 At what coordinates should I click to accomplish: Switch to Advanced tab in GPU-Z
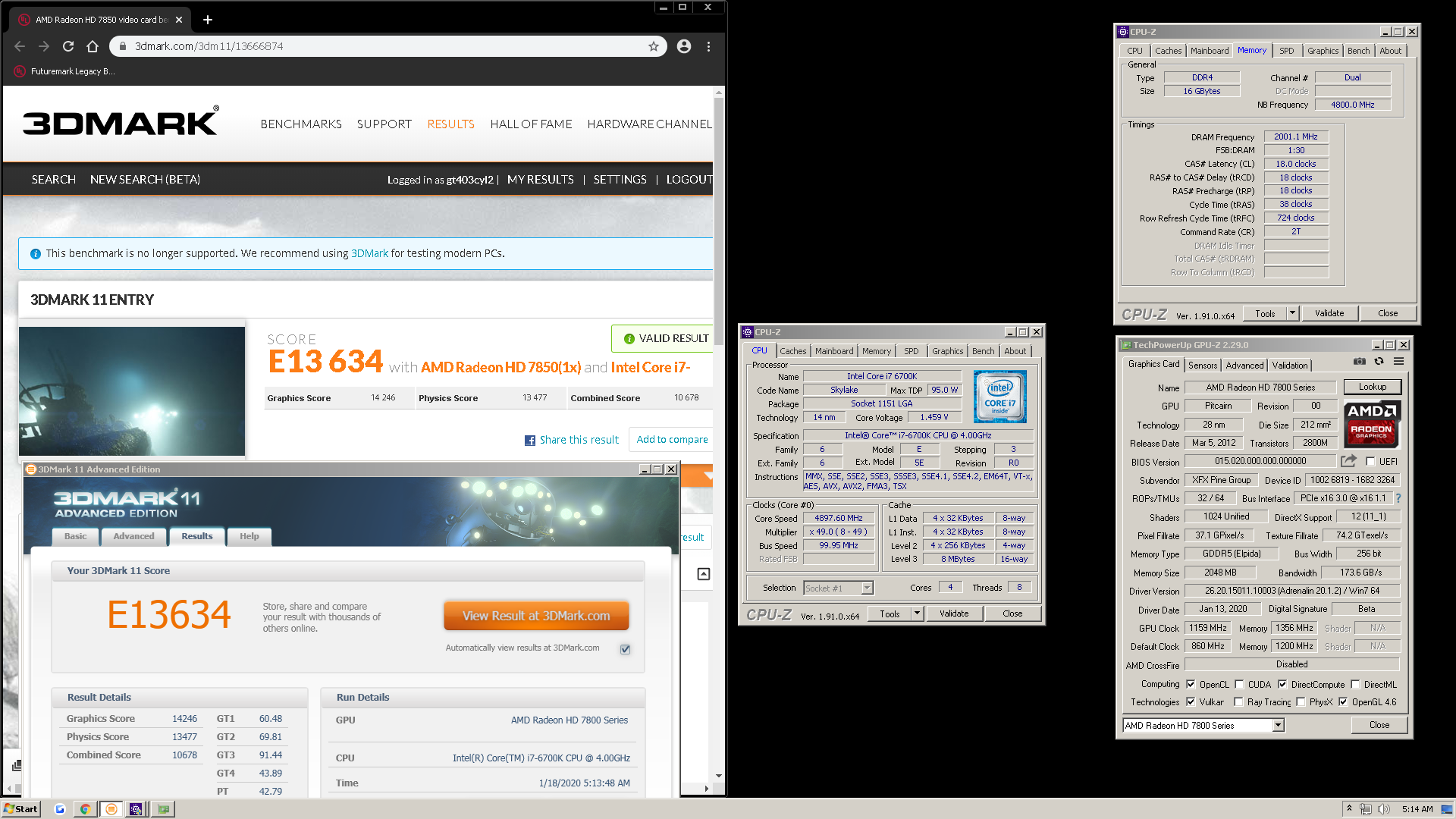click(x=1244, y=365)
